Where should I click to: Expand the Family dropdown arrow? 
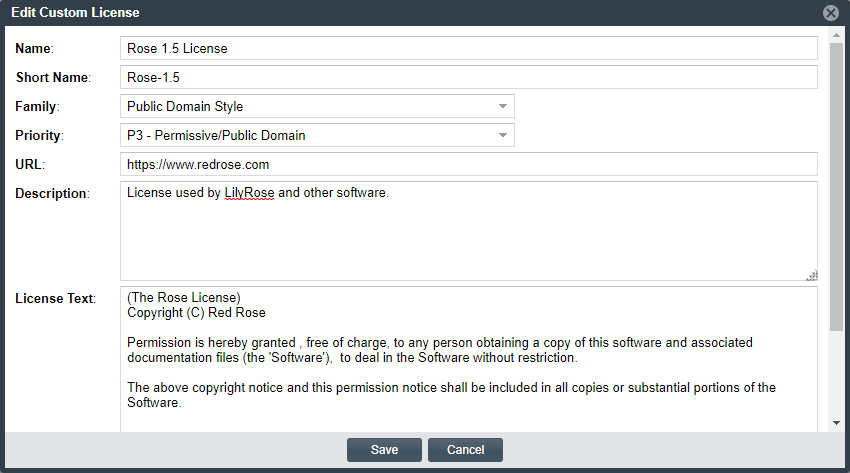(502, 106)
